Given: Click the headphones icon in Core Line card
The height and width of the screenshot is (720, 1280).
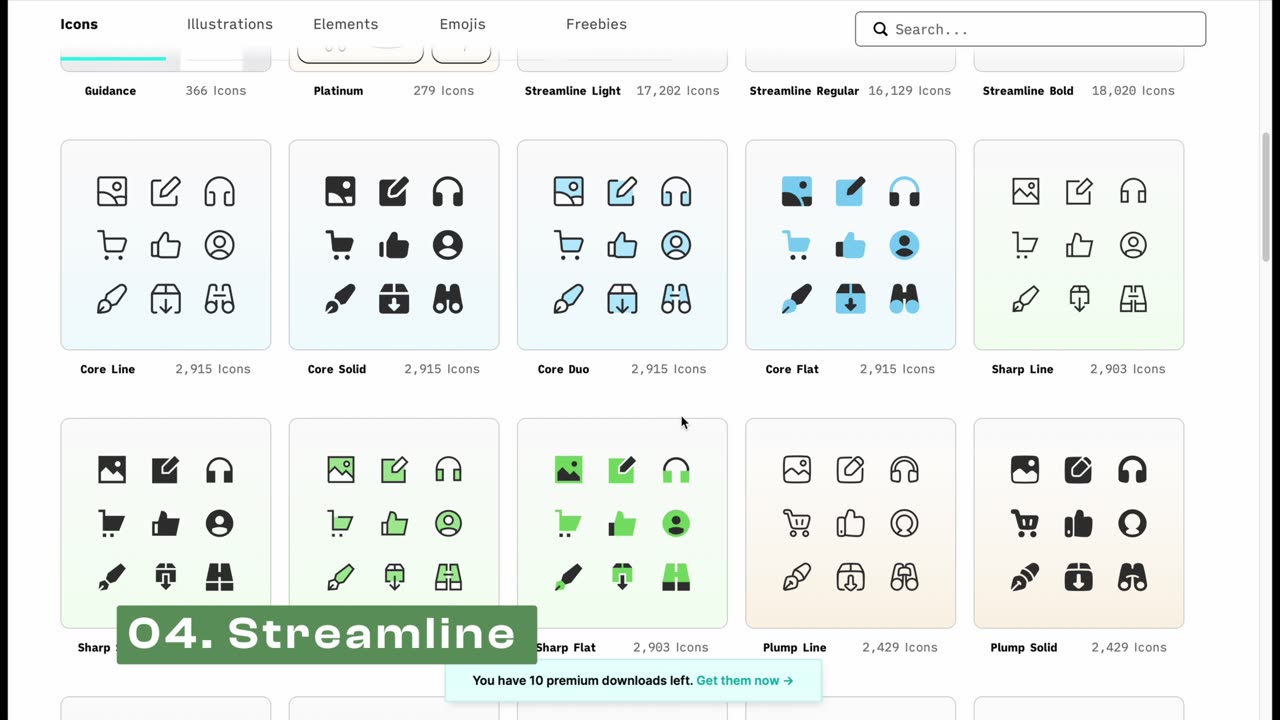Looking at the screenshot, I should pyautogui.click(x=220, y=191).
